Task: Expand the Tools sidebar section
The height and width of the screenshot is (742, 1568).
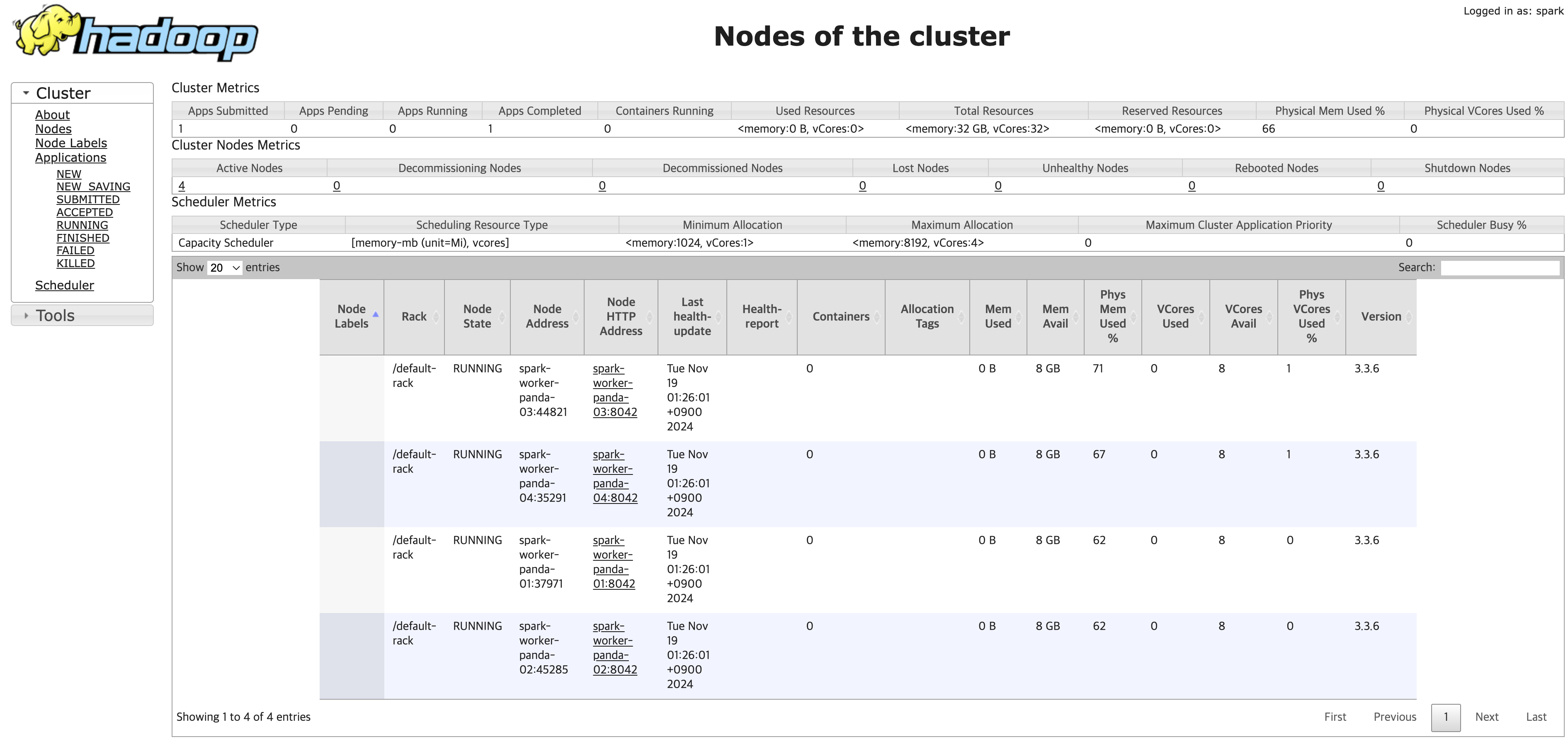Action: [x=82, y=315]
